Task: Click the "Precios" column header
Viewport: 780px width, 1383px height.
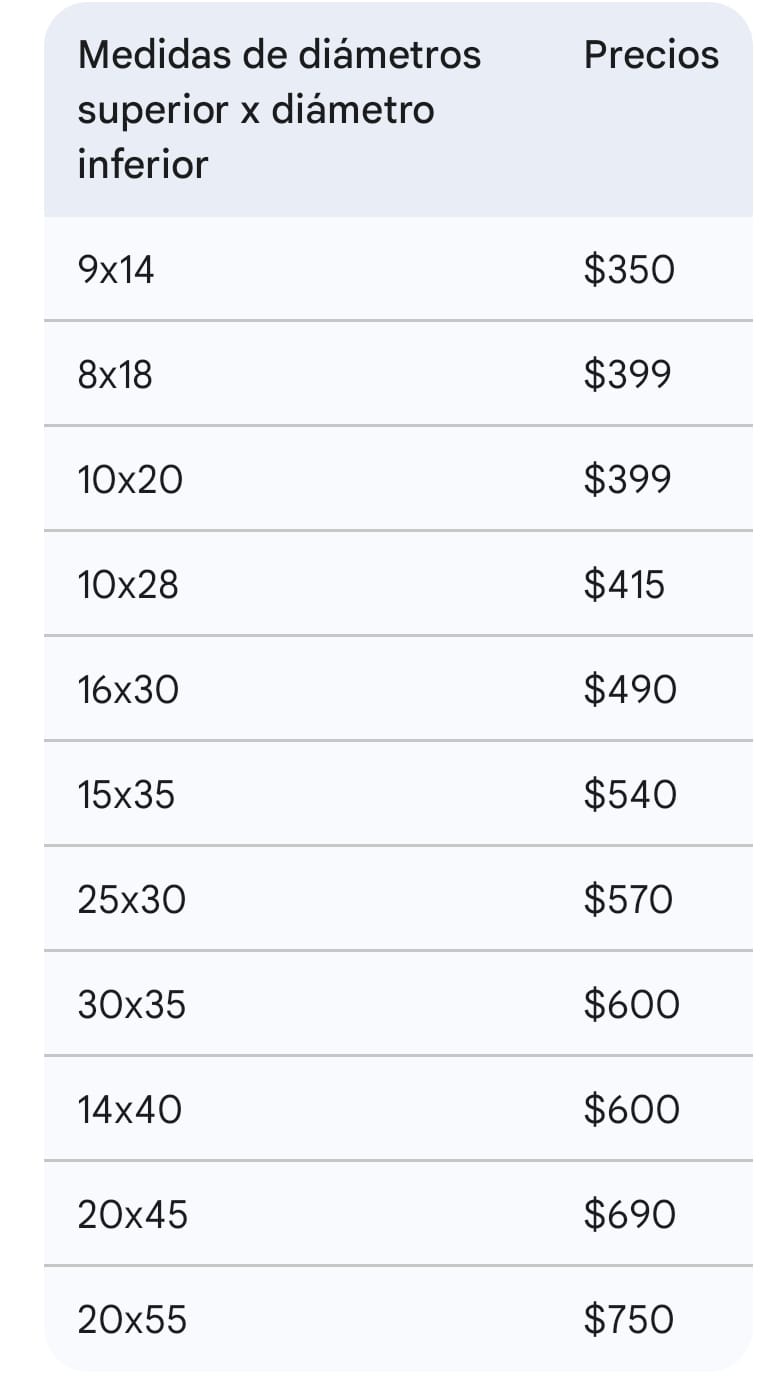Action: click(x=651, y=55)
